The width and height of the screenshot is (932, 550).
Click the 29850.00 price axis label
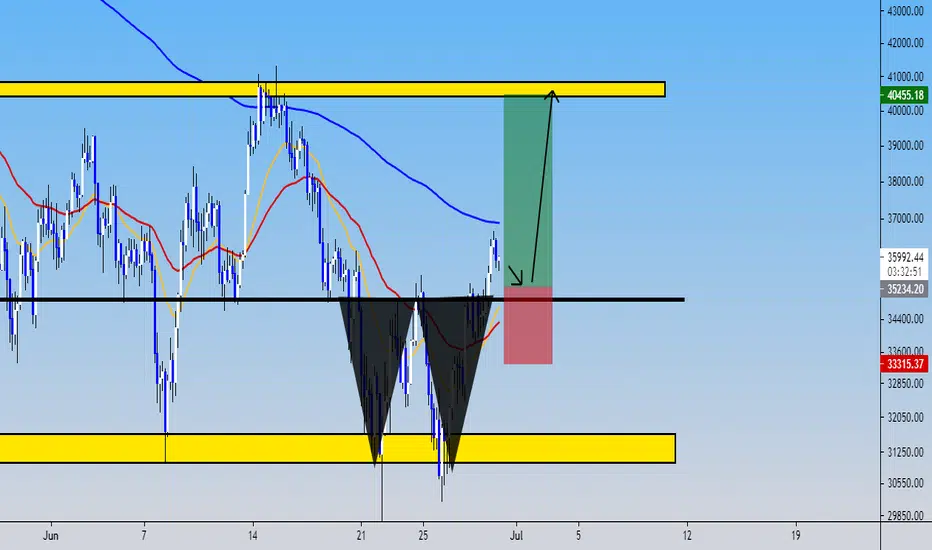click(x=905, y=516)
